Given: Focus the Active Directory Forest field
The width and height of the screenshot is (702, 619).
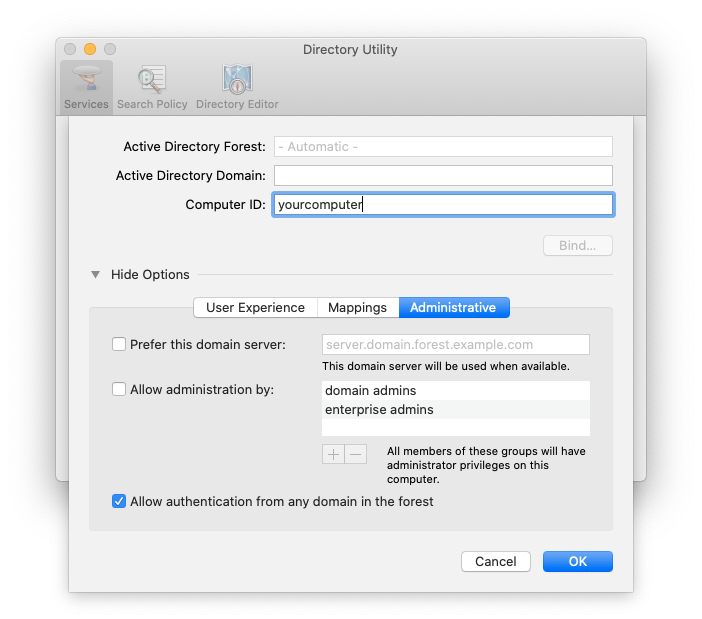Looking at the screenshot, I should click(x=443, y=146).
